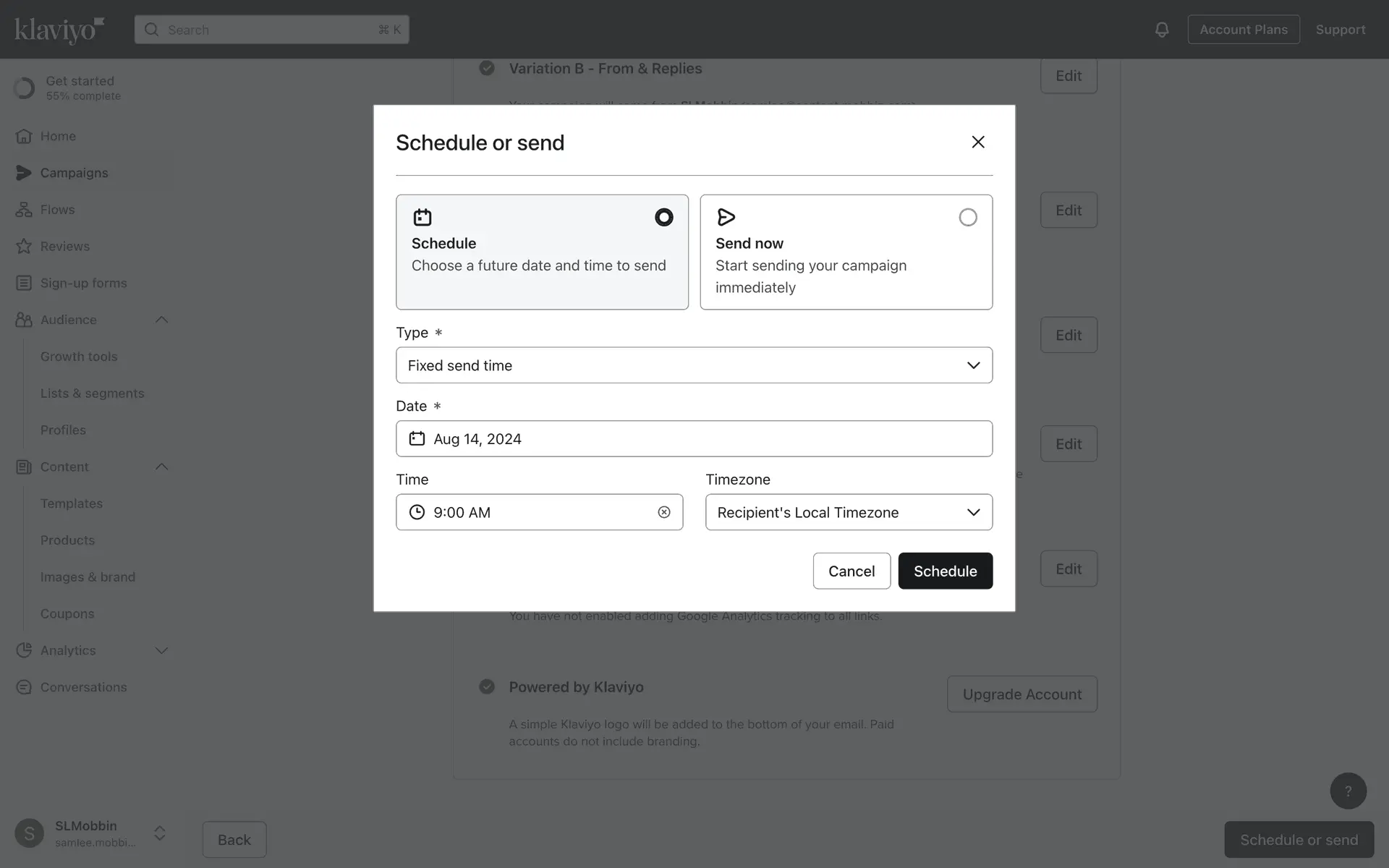Open the Type dropdown
The height and width of the screenshot is (868, 1389).
pos(694,365)
